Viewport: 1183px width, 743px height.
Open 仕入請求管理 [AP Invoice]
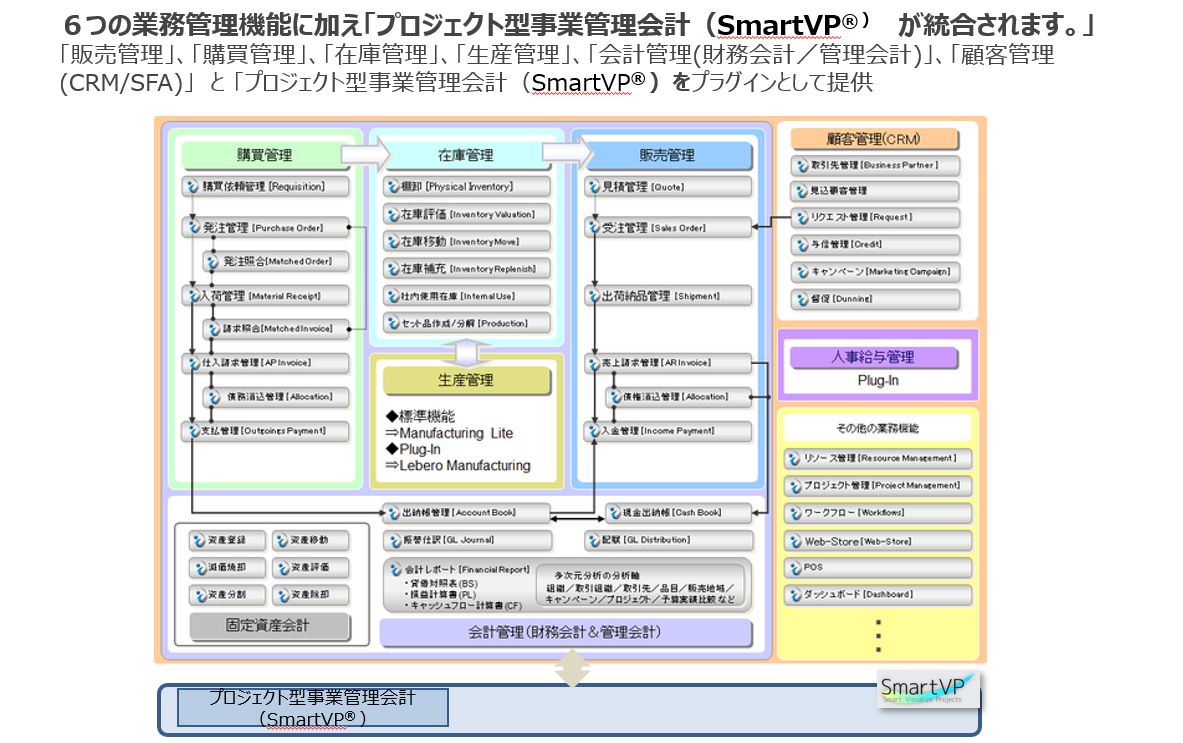click(x=266, y=363)
